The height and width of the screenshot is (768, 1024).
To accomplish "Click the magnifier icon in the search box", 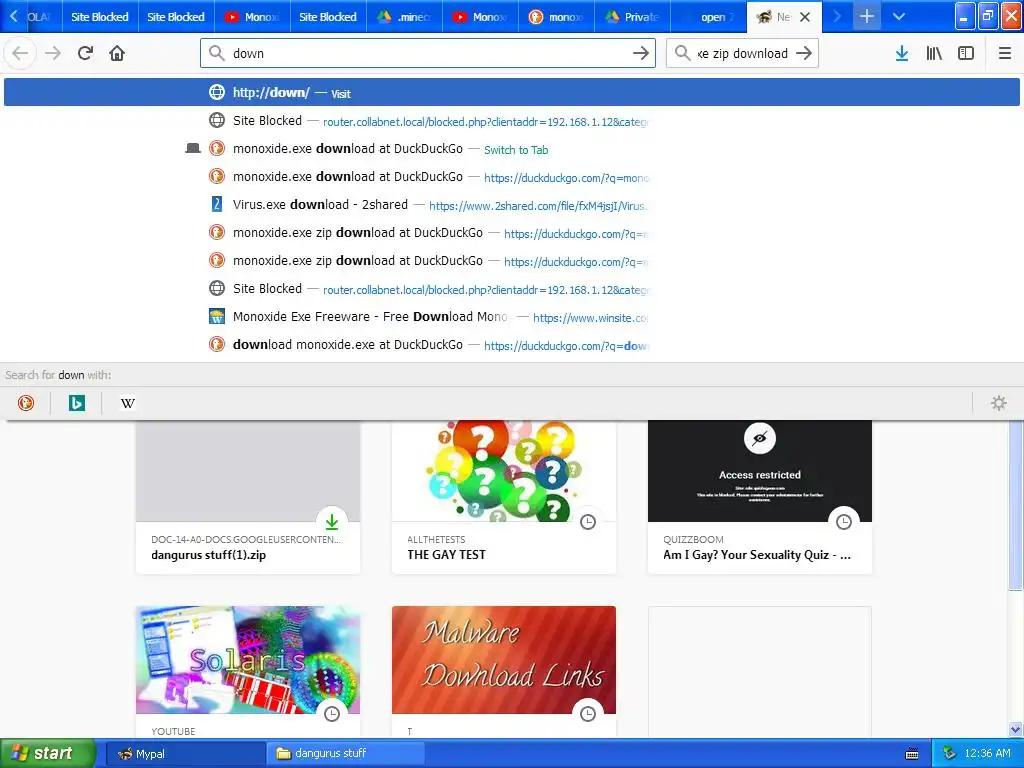I will point(682,53).
